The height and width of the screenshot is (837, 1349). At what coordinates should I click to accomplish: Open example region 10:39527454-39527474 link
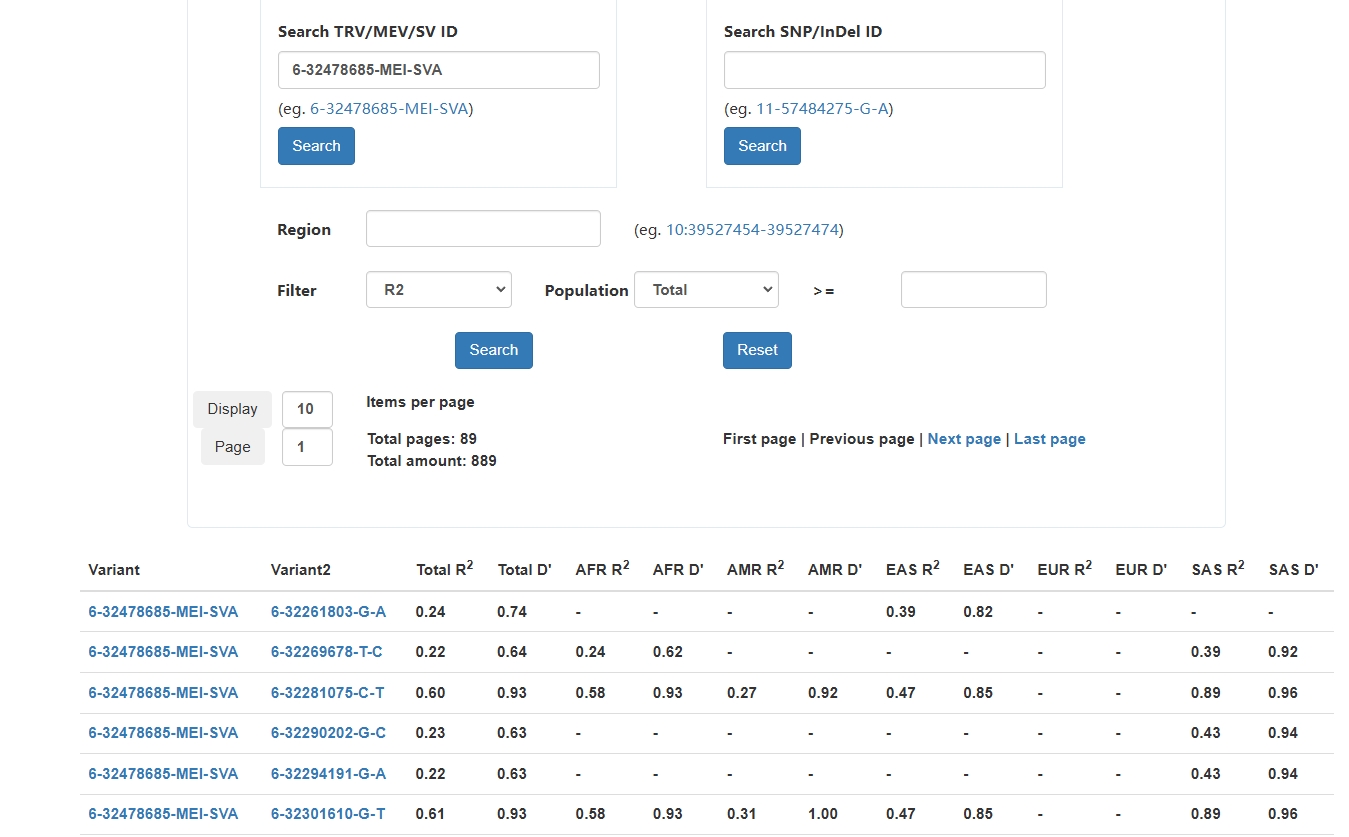pos(752,230)
